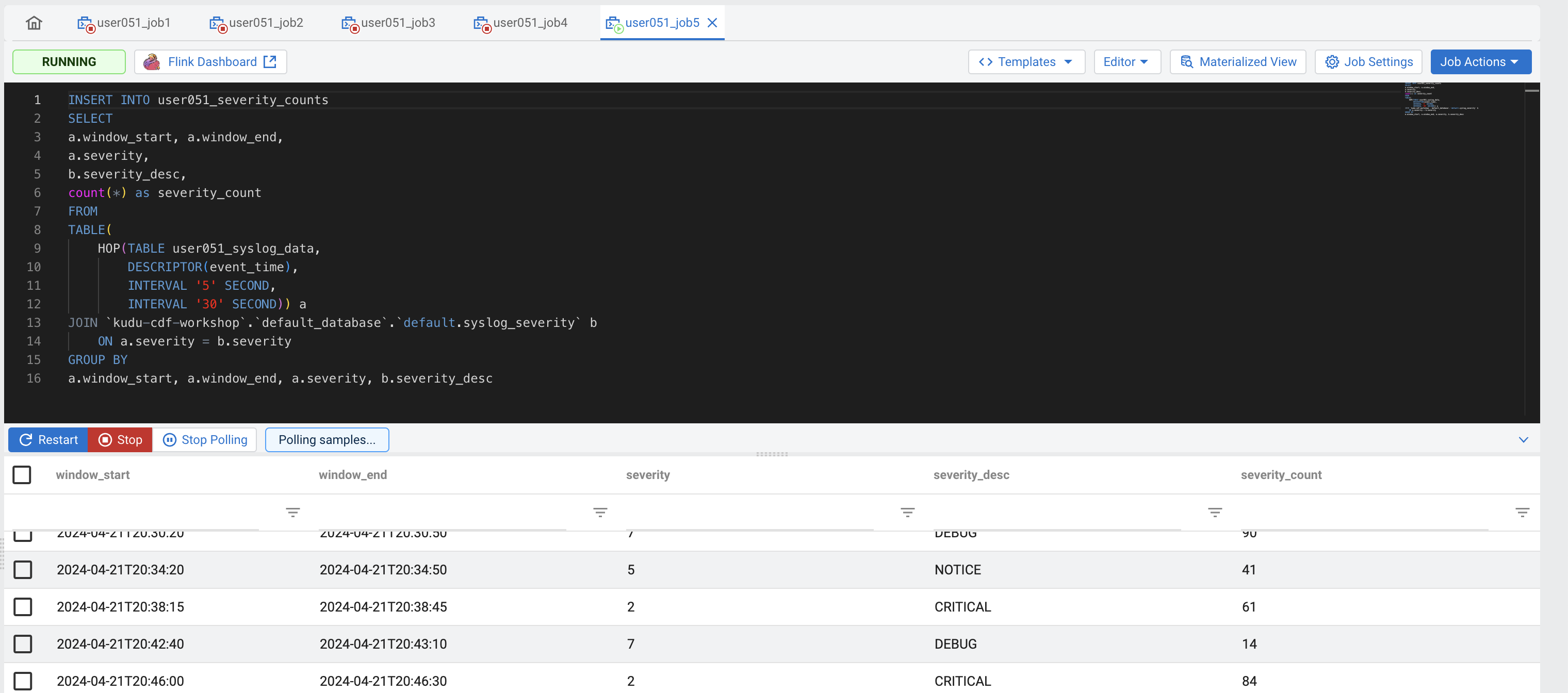This screenshot has height=693, width=1568.
Task: Toggle the select-all checkbox in header
Action: 22,474
